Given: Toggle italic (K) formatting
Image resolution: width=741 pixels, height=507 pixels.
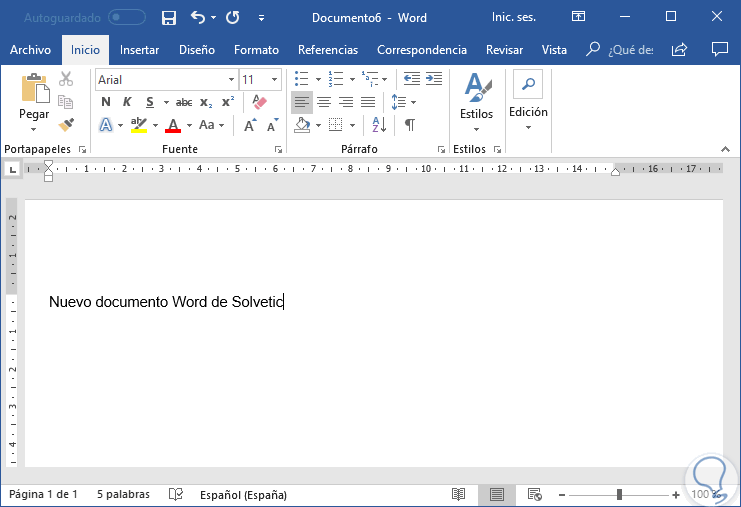Looking at the screenshot, I should coord(127,102).
